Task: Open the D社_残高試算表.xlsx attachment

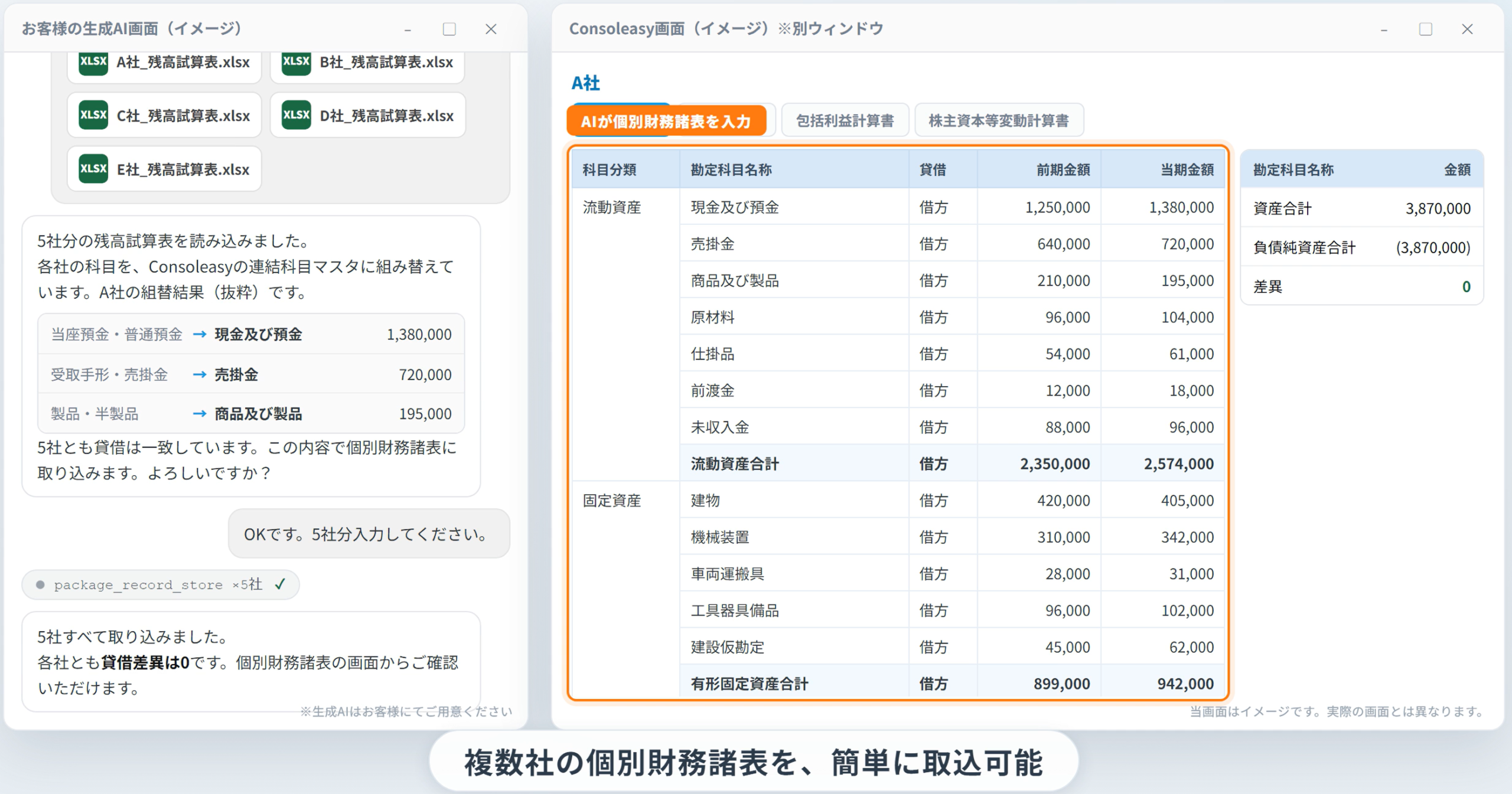Action: tap(367, 115)
